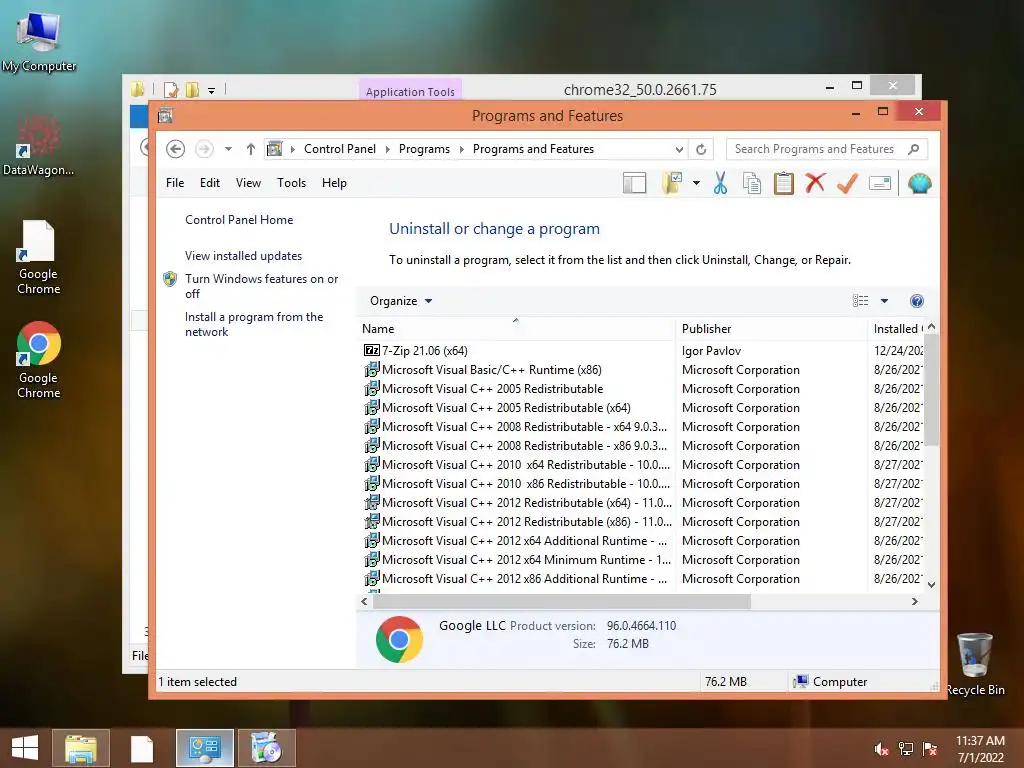Screen dimensions: 1024x768
Task: Click the Up one level arrow
Action: [251, 150]
